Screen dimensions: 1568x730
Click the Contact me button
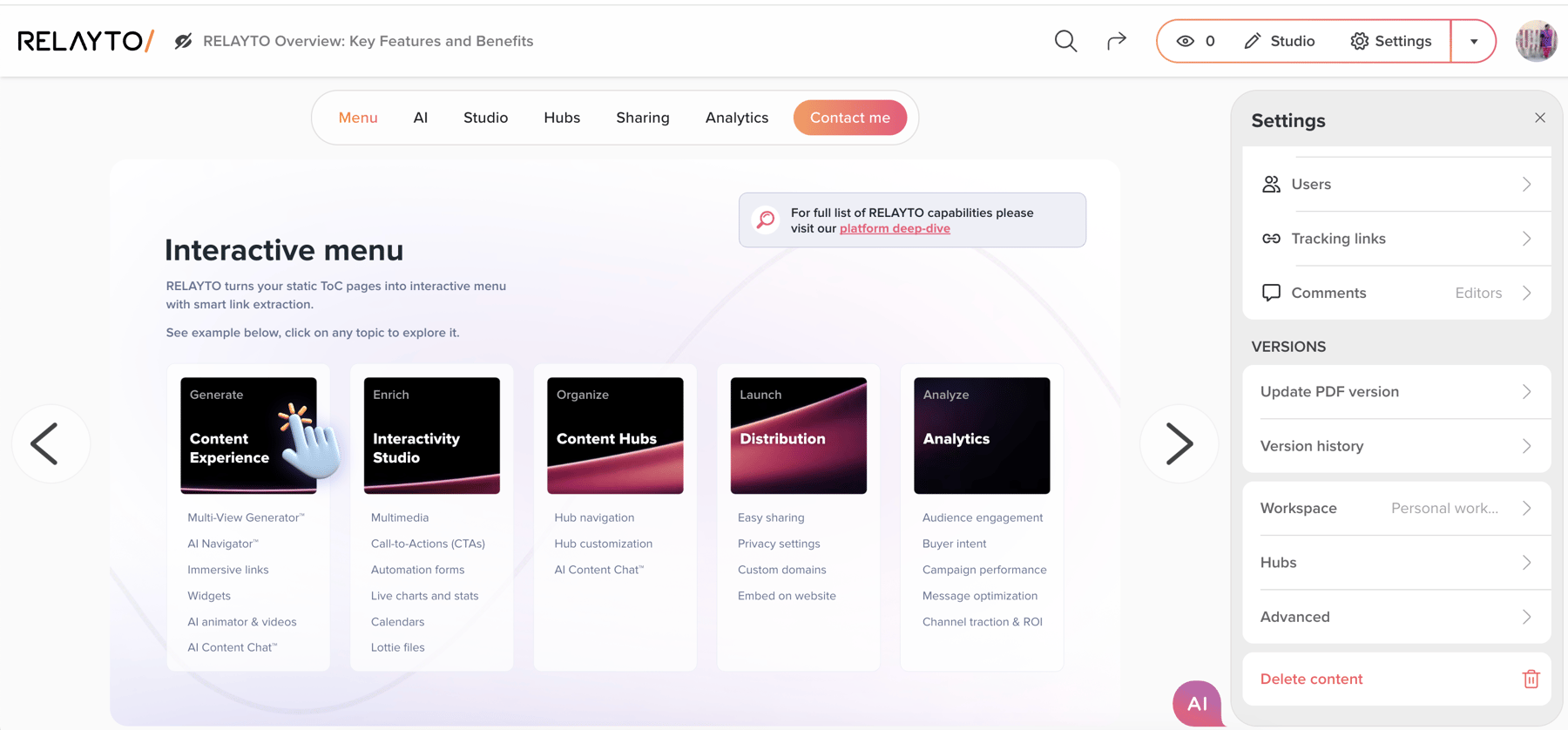850,118
